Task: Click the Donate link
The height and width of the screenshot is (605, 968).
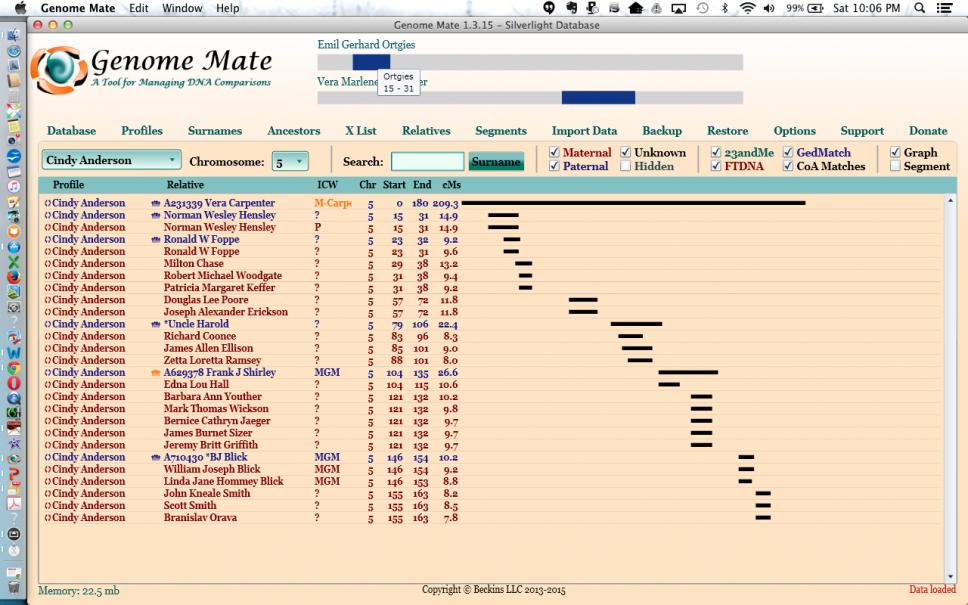Action: pos(928,131)
